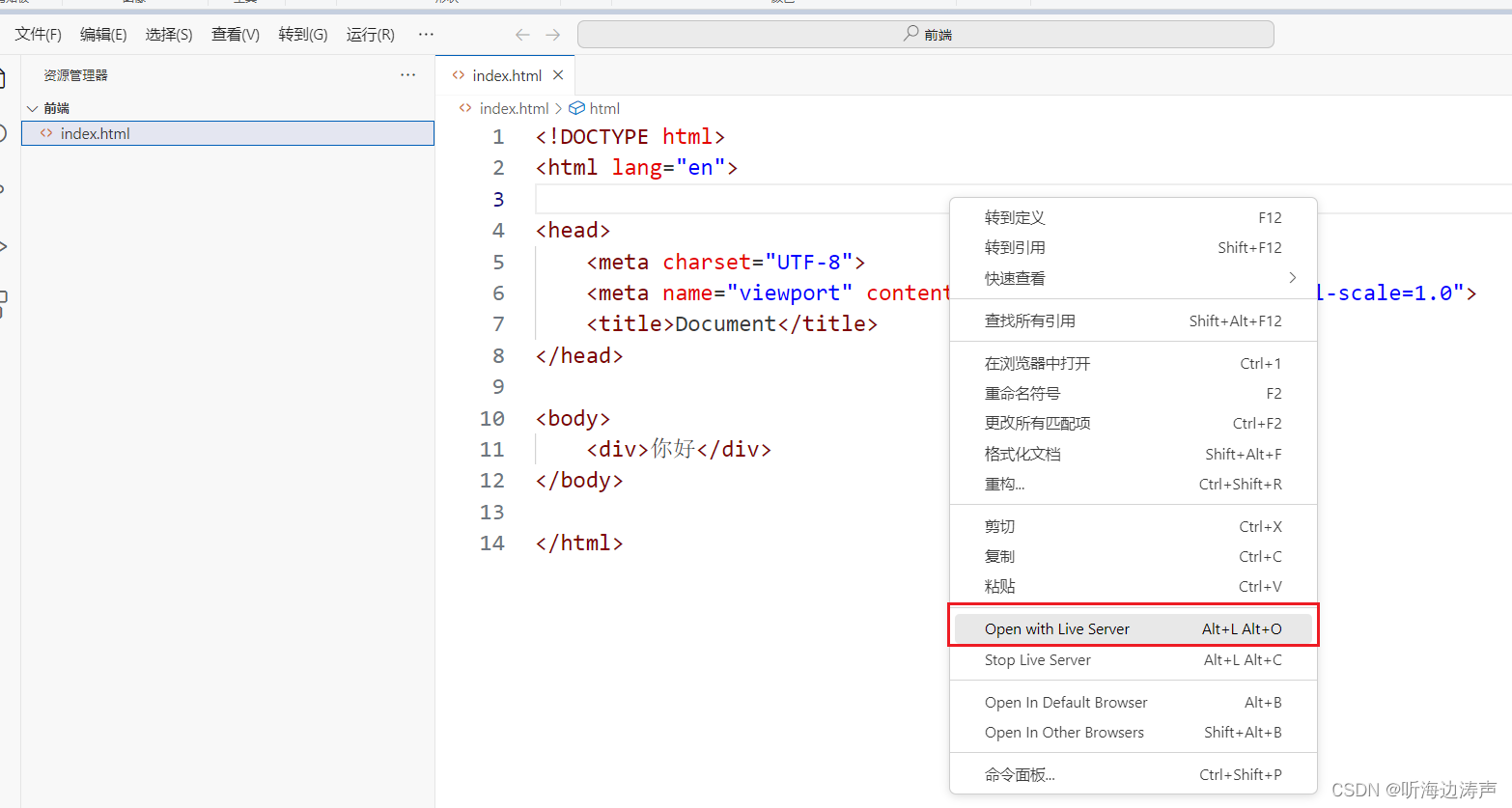Click line number 1 in gutter
Screen dimensions: 1512x808
coord(498,137)
